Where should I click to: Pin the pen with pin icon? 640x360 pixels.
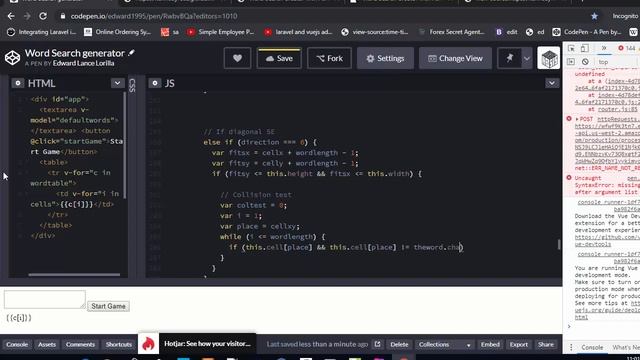point(509,58)
